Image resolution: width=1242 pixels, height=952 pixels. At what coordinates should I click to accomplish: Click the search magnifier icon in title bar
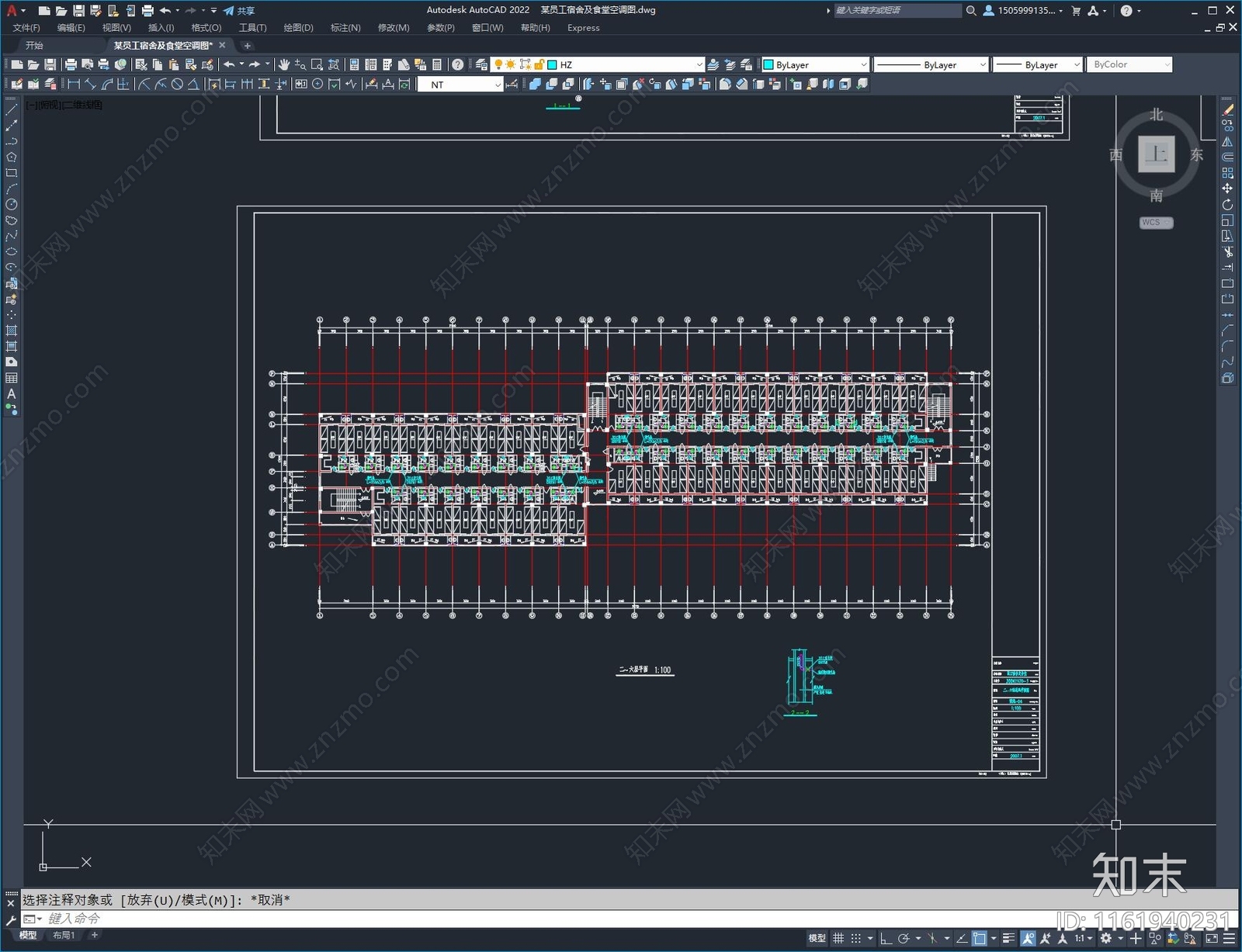tap(971, 11)
